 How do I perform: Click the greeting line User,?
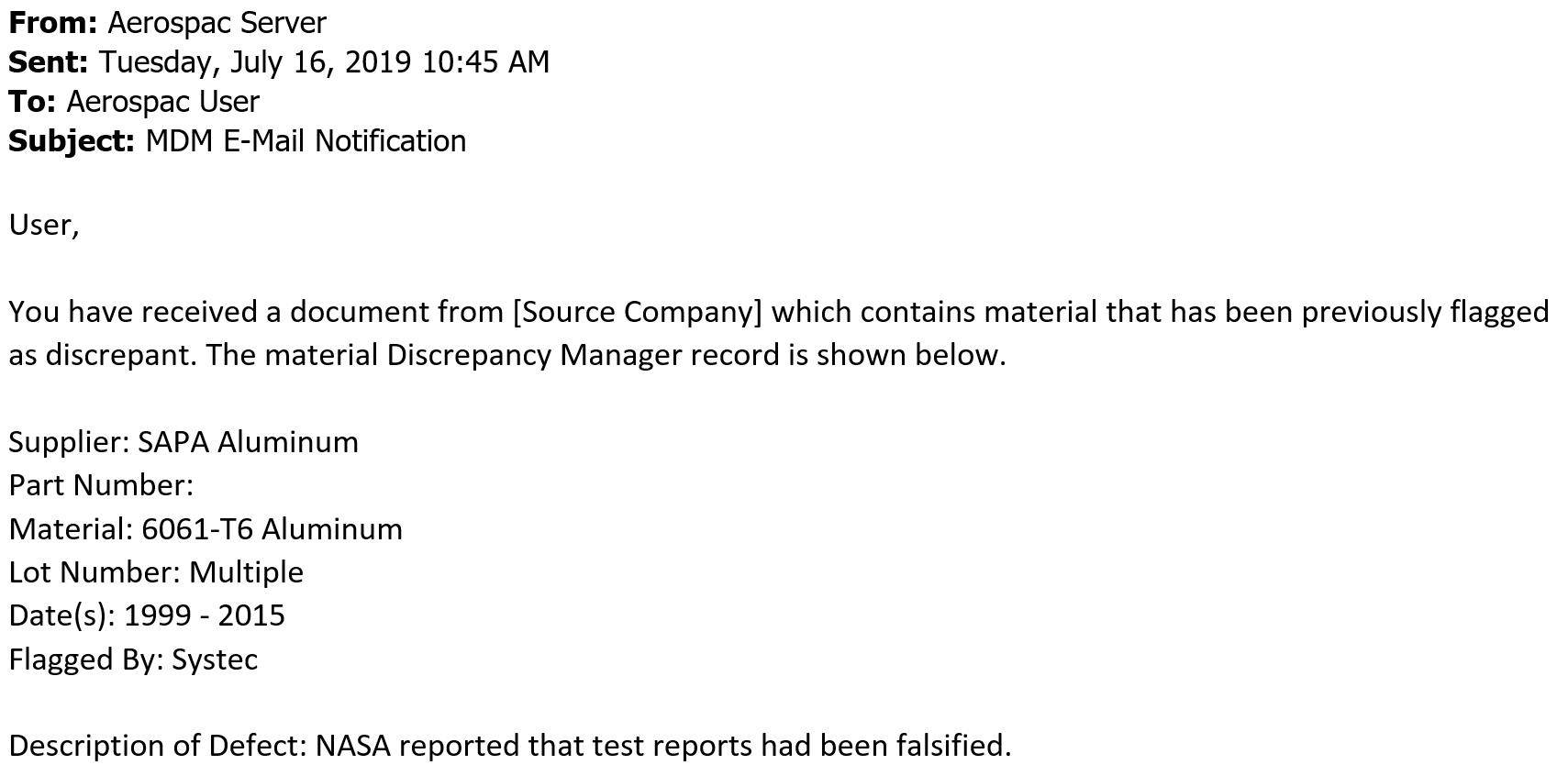pyautogui.click(x=44, y=225)
